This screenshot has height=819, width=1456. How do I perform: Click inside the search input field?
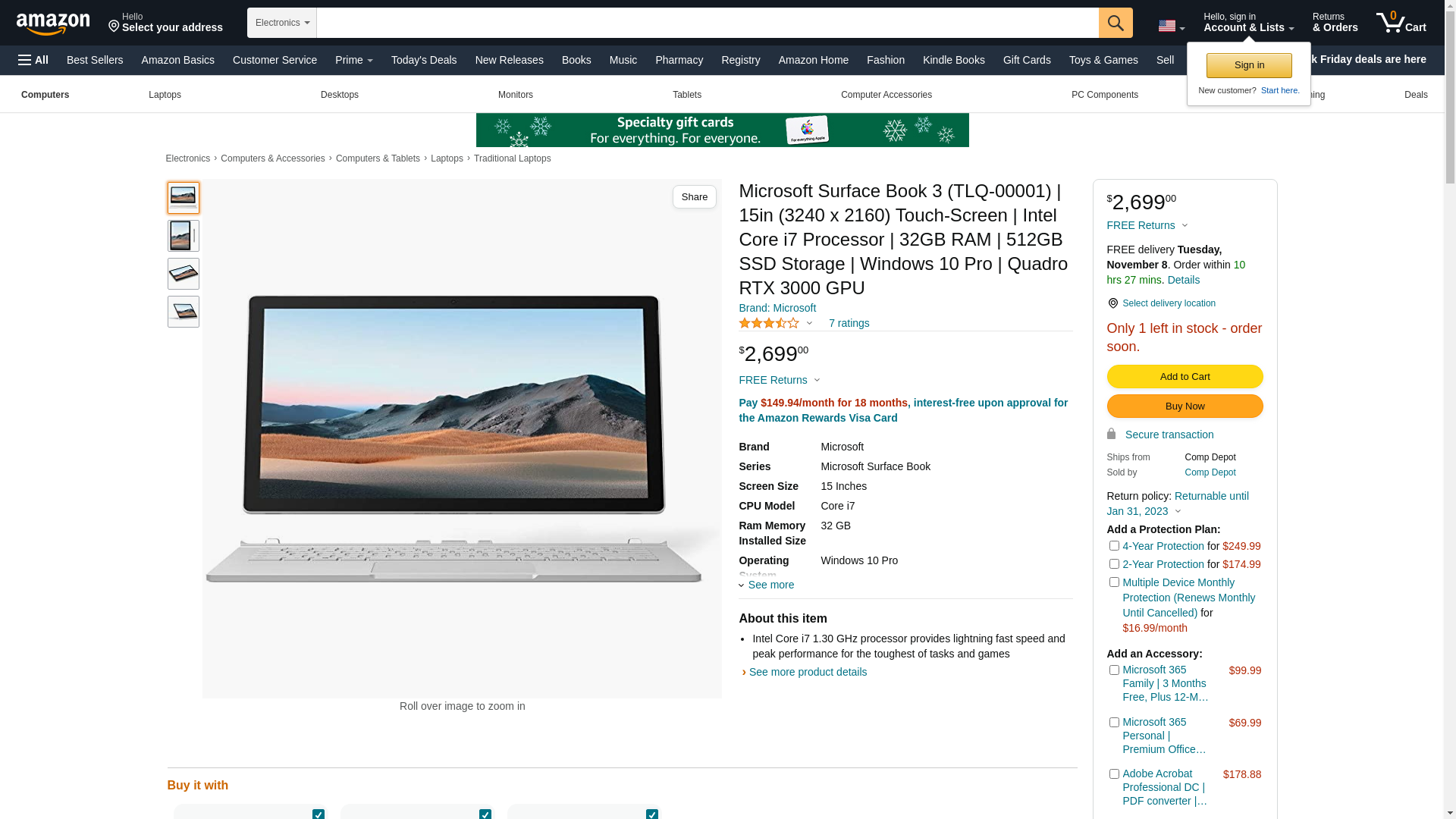coord(707,23)
